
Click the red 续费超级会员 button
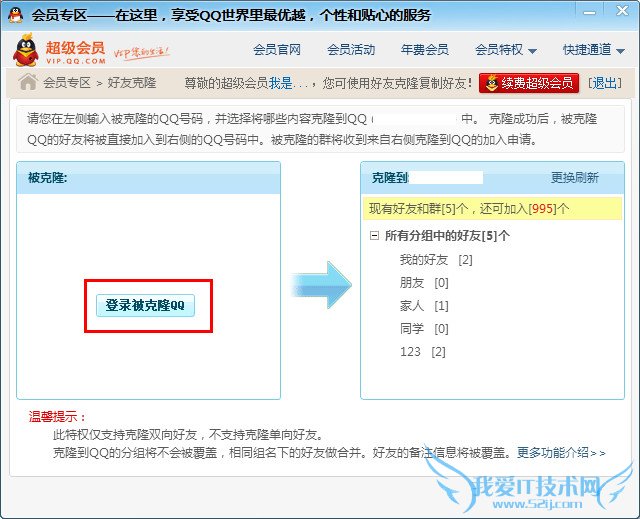[529, 83]
